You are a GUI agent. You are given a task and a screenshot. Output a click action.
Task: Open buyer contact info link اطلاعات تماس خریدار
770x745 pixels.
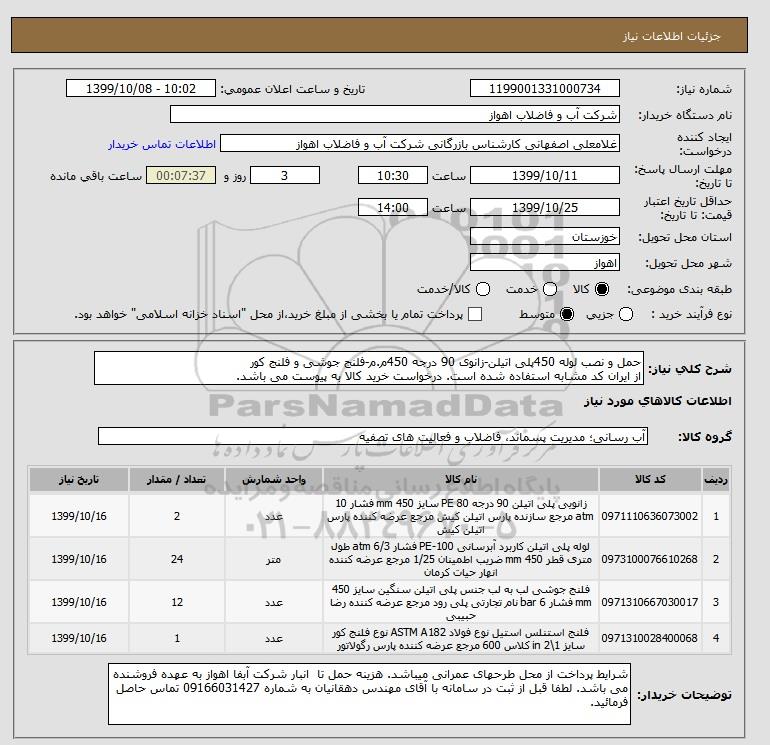pos(162,144)
